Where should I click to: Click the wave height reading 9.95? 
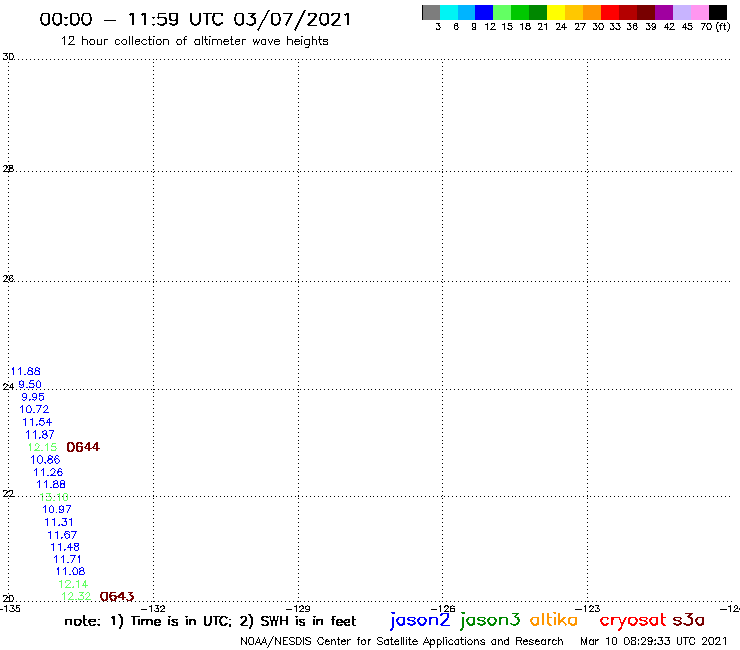coord(33,397)
